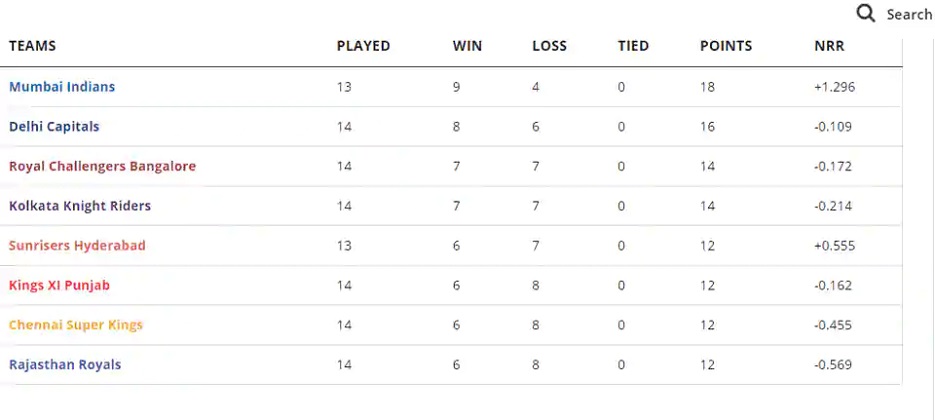Viewport: 935px width, 420px height.
Task: Open Sunrisers Hyderabad team link
Action: tap(78, 245)
